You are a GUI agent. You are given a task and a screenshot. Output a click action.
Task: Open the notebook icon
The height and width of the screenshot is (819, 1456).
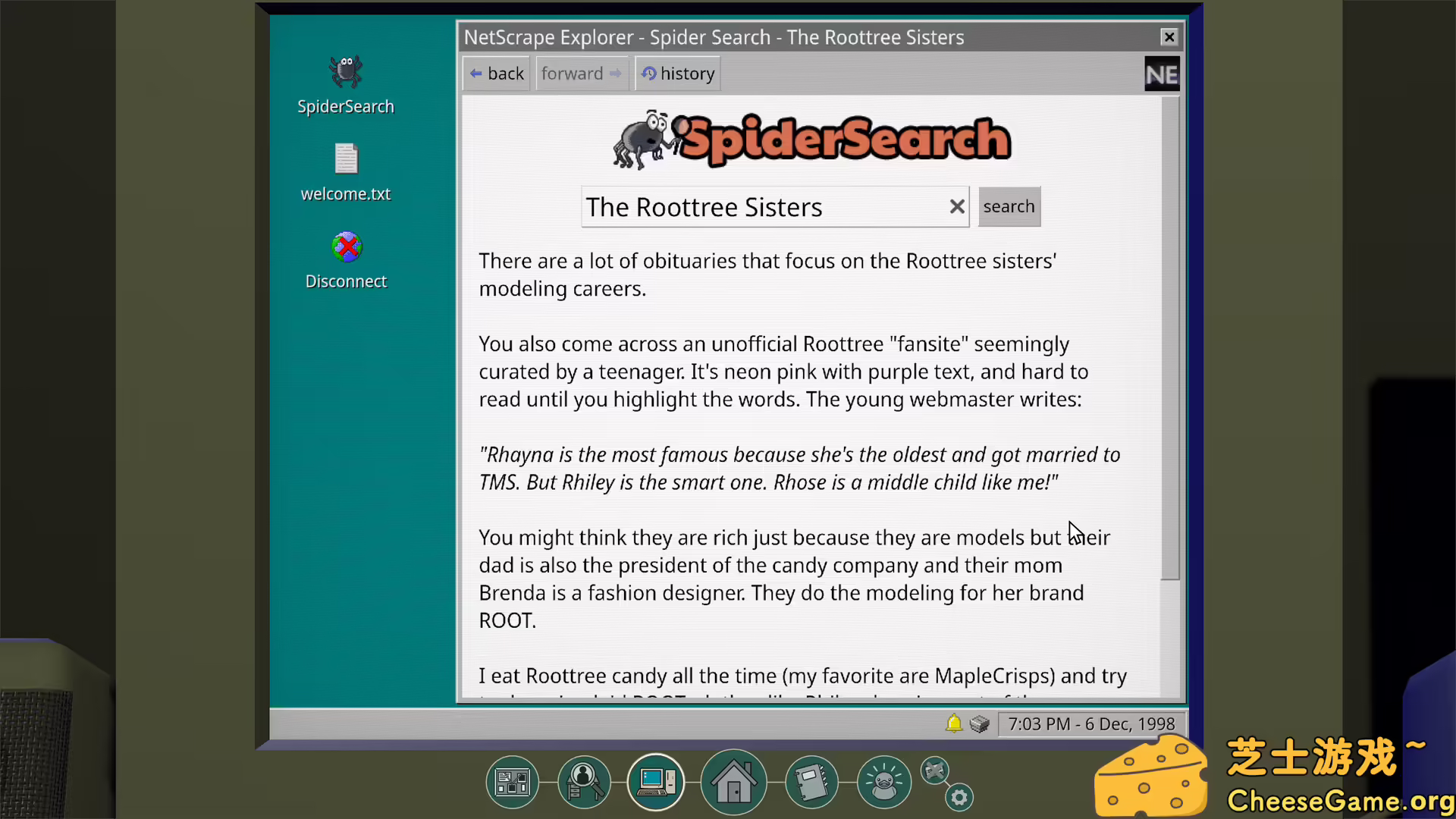[x=811, y=782]
